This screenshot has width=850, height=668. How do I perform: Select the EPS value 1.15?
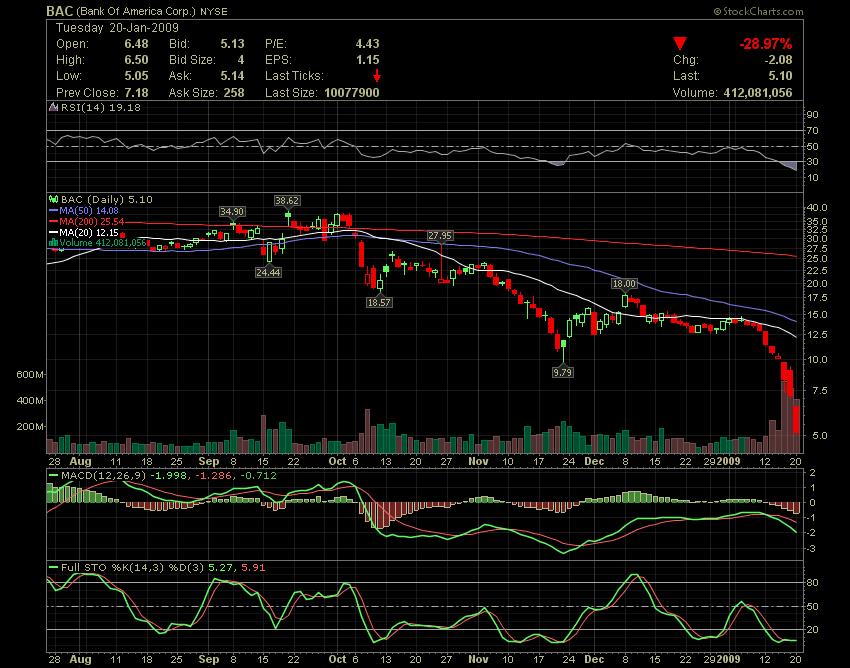click(x=368, y=60)
